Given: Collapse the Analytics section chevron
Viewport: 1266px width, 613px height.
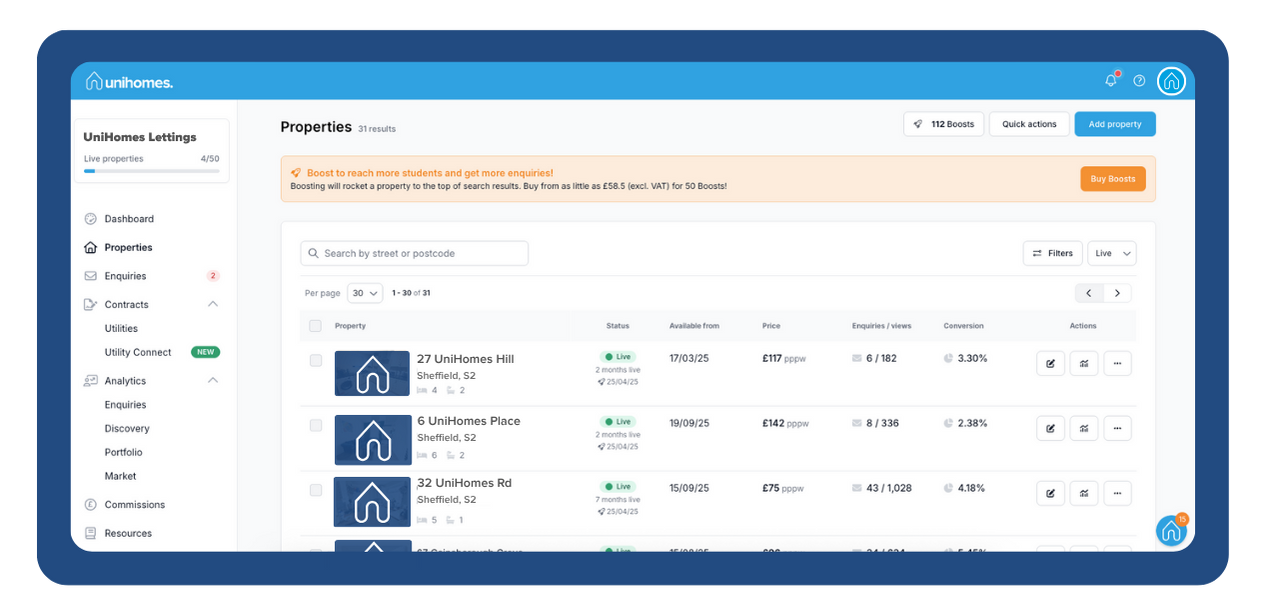Looking at the screenshot, I should 212,381.
